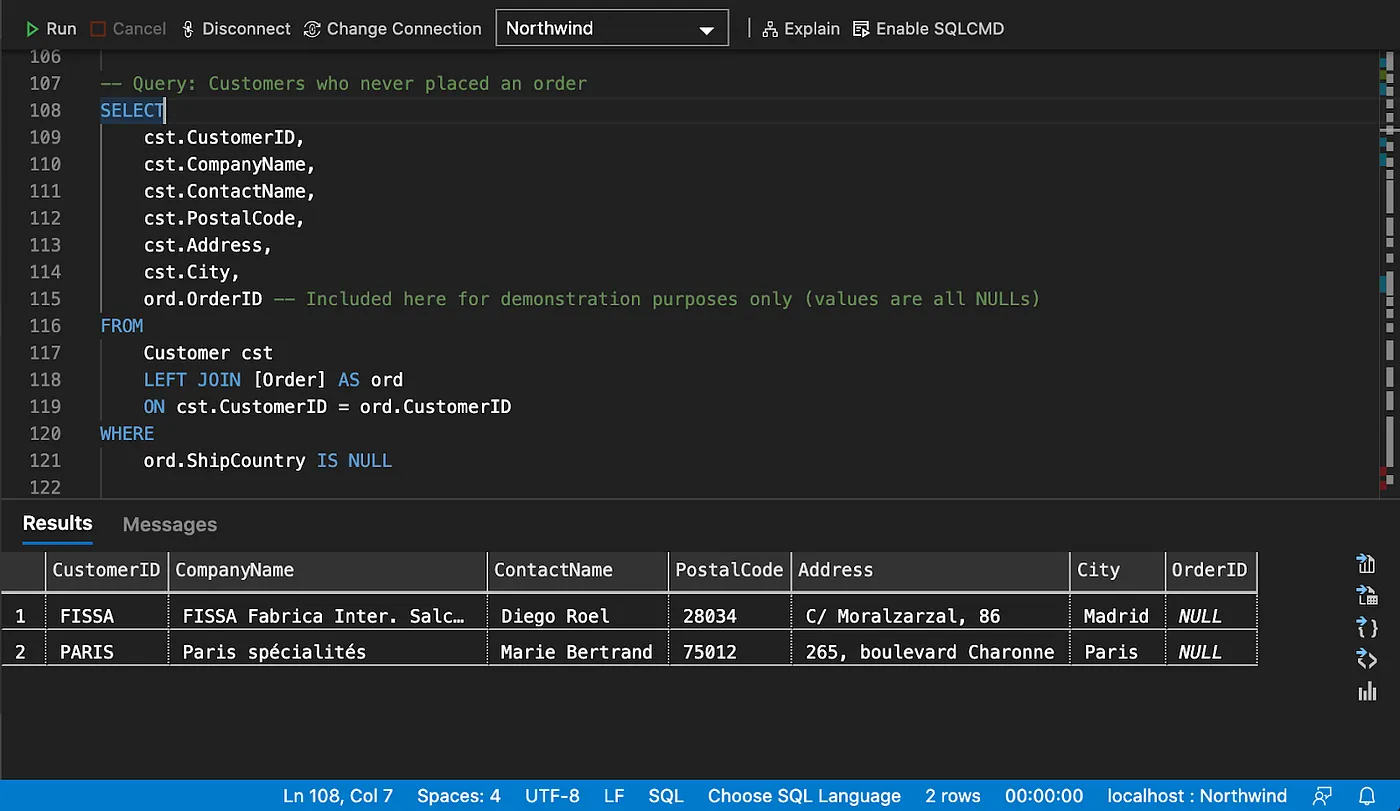Image resolution: width=1400 pixels, height=811 pixels.
Task: Select the ContactName column header
Action: pos(578,570)
